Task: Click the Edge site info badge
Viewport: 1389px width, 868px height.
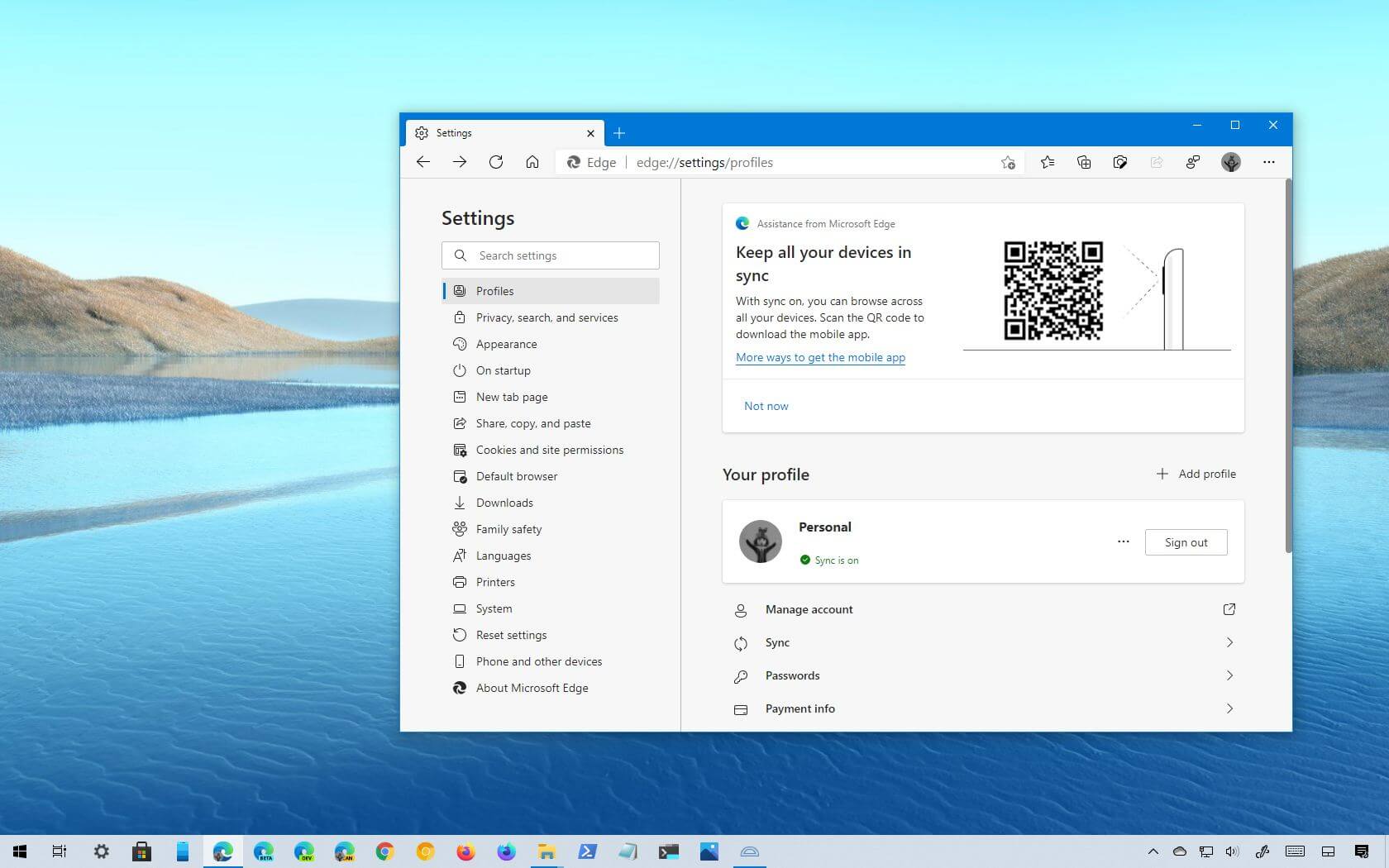Action: pyautogui.click(x=589, y=162)
